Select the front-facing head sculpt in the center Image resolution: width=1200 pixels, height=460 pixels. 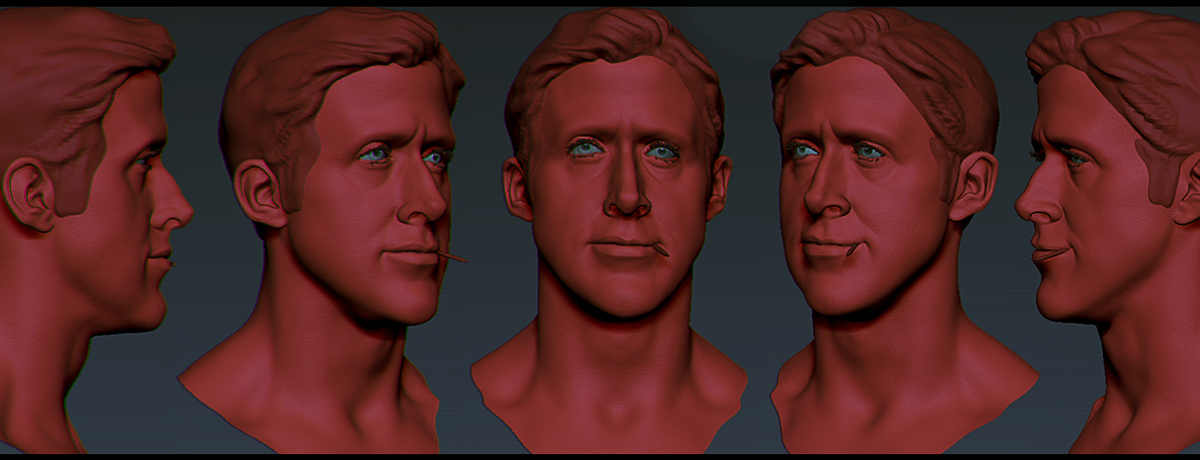click(x=610, y=230)
